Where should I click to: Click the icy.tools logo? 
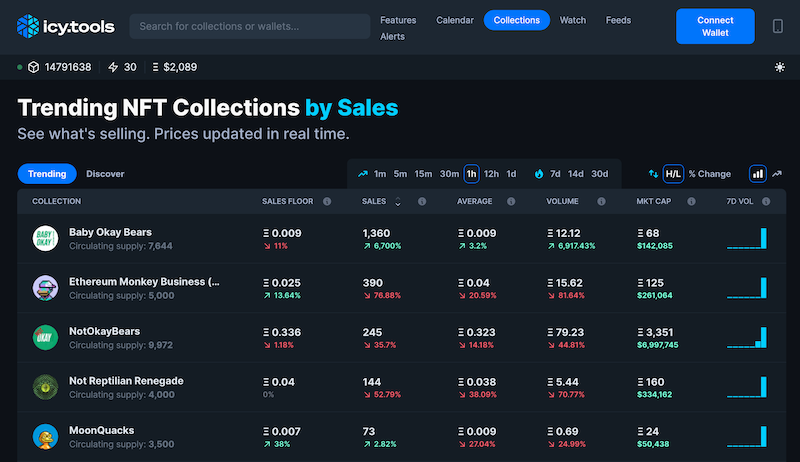tap(66, 26)
